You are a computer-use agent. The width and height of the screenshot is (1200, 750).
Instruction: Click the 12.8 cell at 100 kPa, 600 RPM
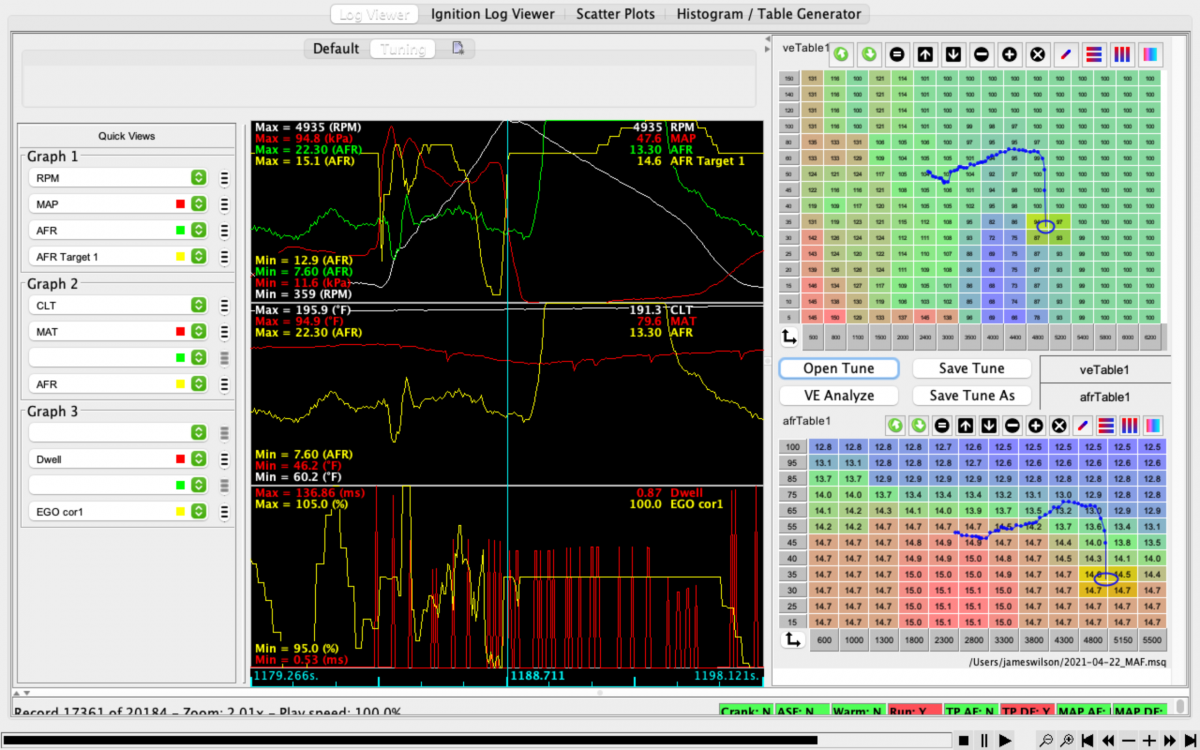click(824, 447)
